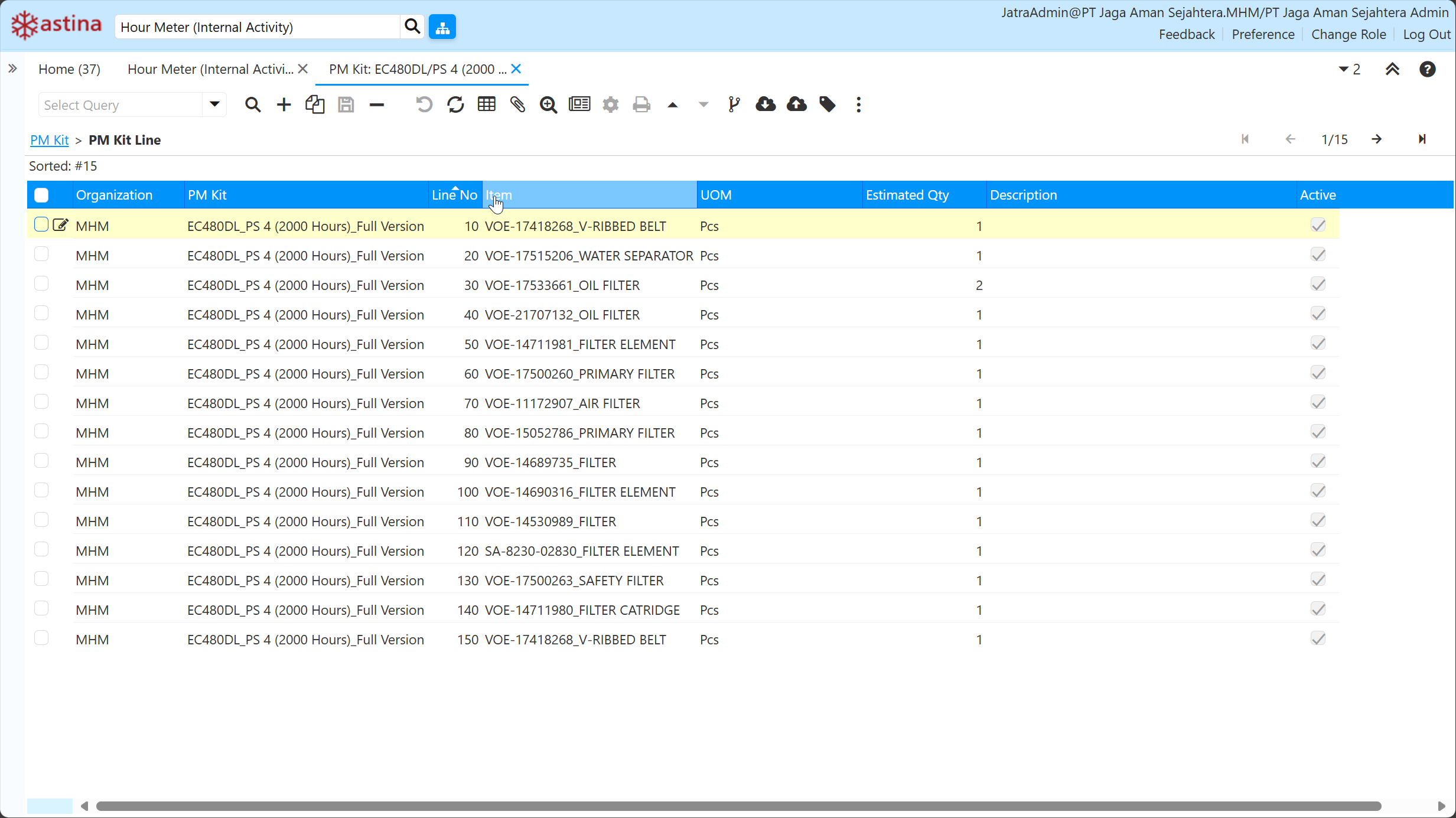Open the organization hierarchy menu icon
Screen dimensions: 1456x818
point(442,27)
